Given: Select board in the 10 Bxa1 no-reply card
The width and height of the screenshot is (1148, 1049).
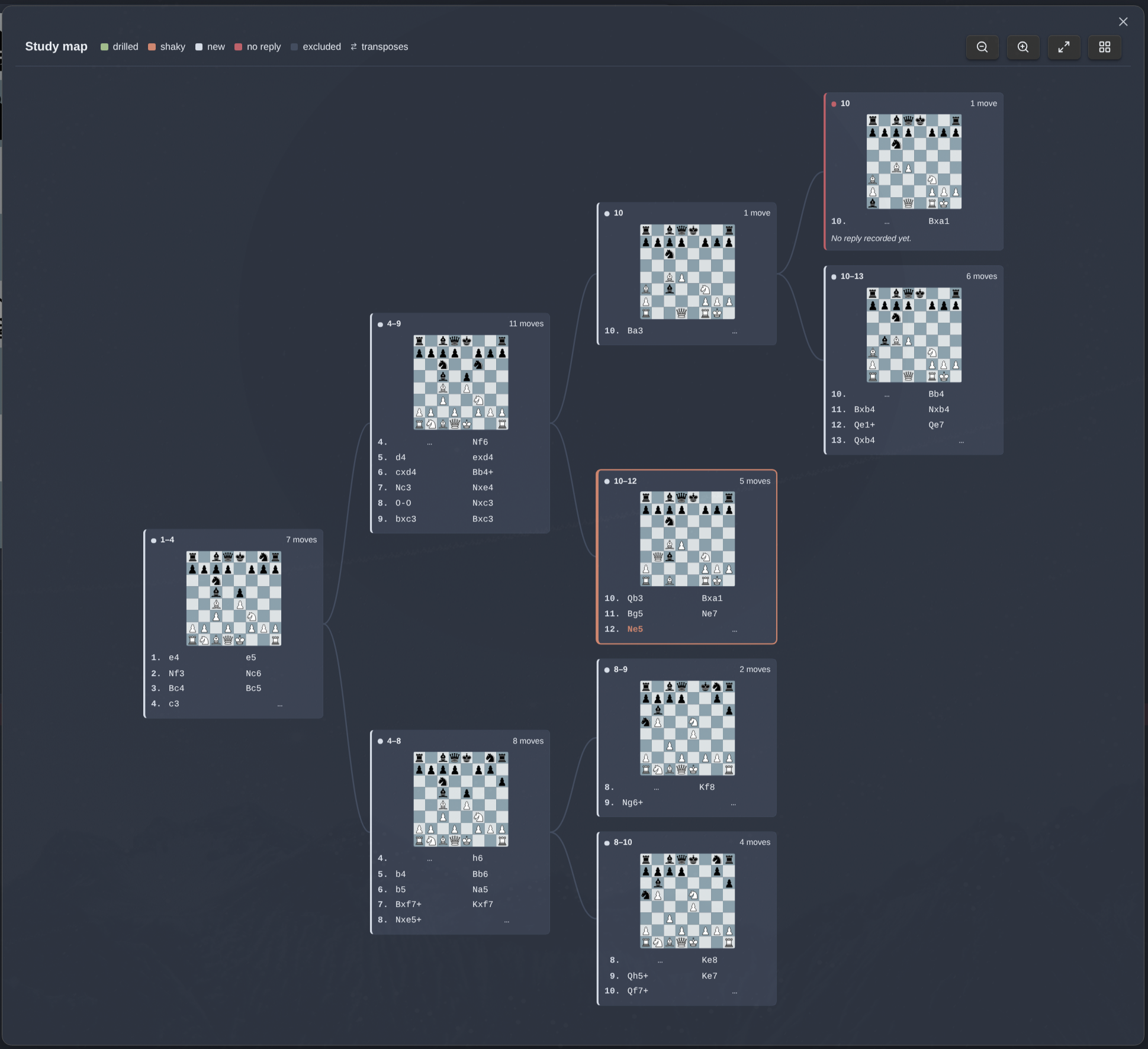Looking at the screenshot, I should click(x=914, y=162).
